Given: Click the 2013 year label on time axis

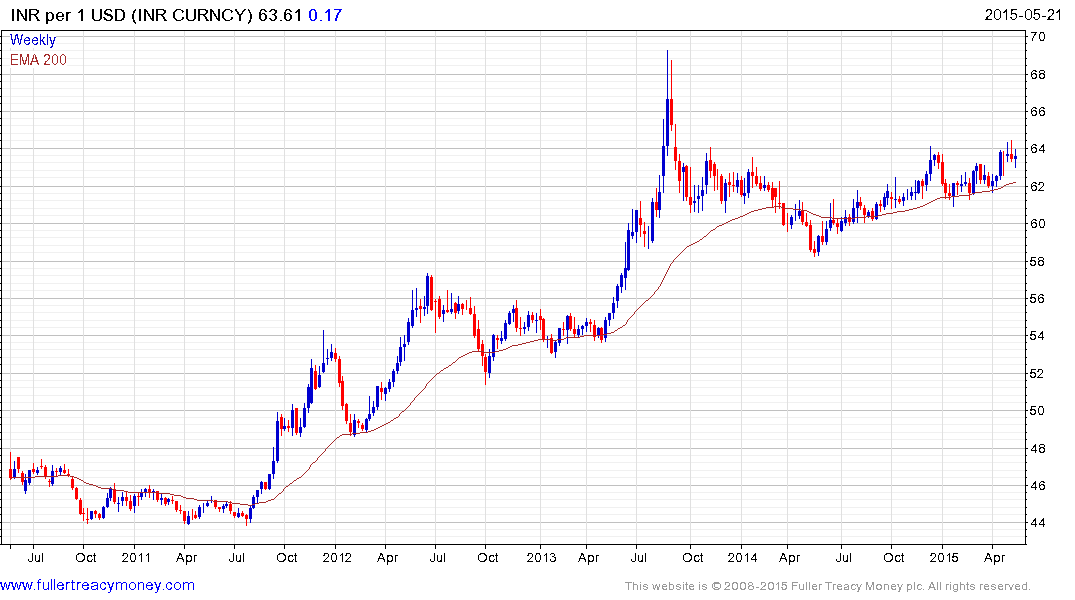Looking at the screenshot, I should (x=541, y=557).
